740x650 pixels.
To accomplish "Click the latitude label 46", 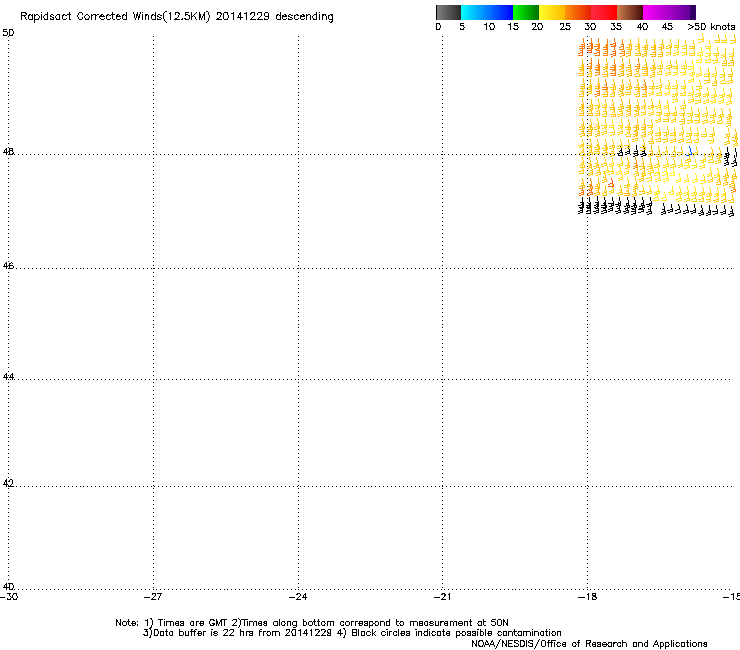I will click(8, 266).
